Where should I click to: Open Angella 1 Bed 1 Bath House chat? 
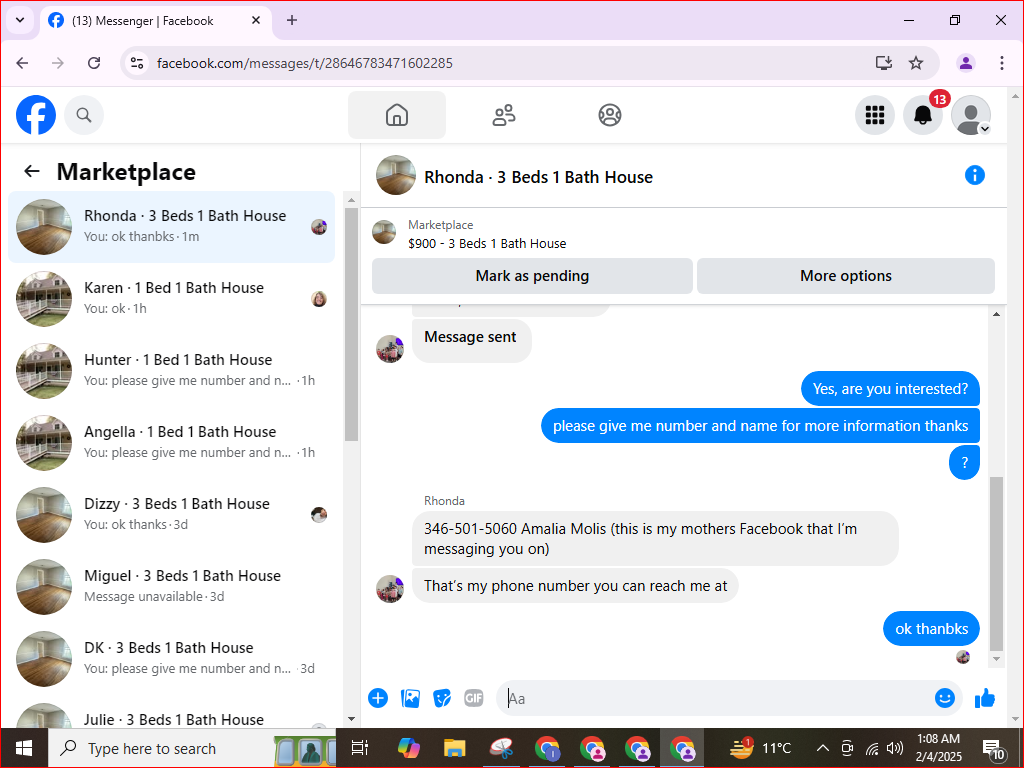[172, 442]
